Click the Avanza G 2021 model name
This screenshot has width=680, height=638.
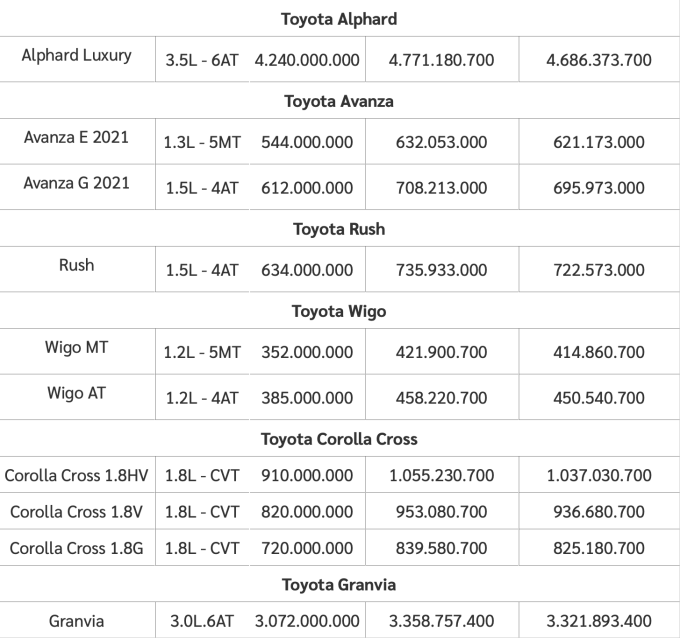tap(76, 183)
